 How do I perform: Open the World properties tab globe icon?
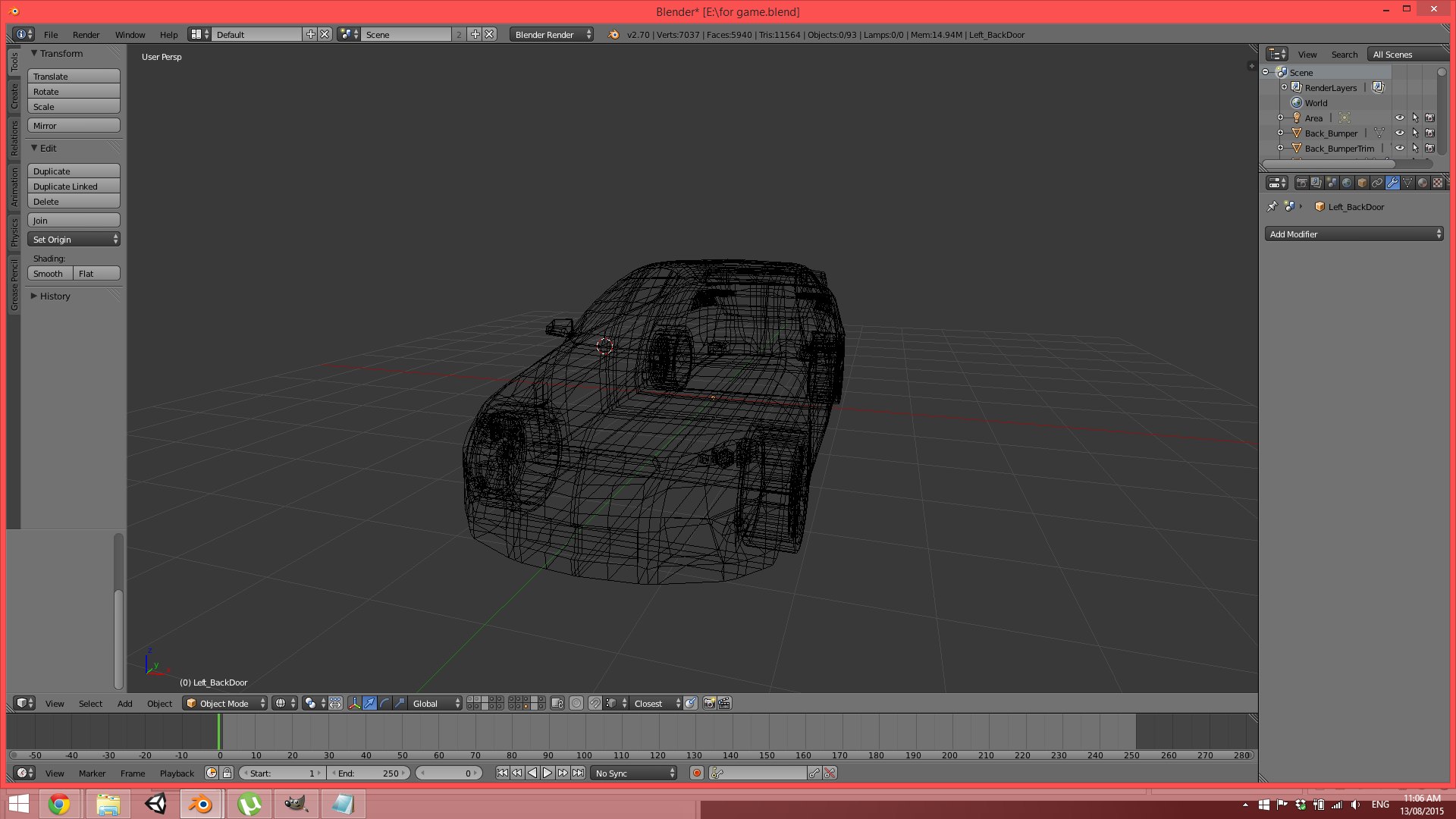(x=1347, y=183)
